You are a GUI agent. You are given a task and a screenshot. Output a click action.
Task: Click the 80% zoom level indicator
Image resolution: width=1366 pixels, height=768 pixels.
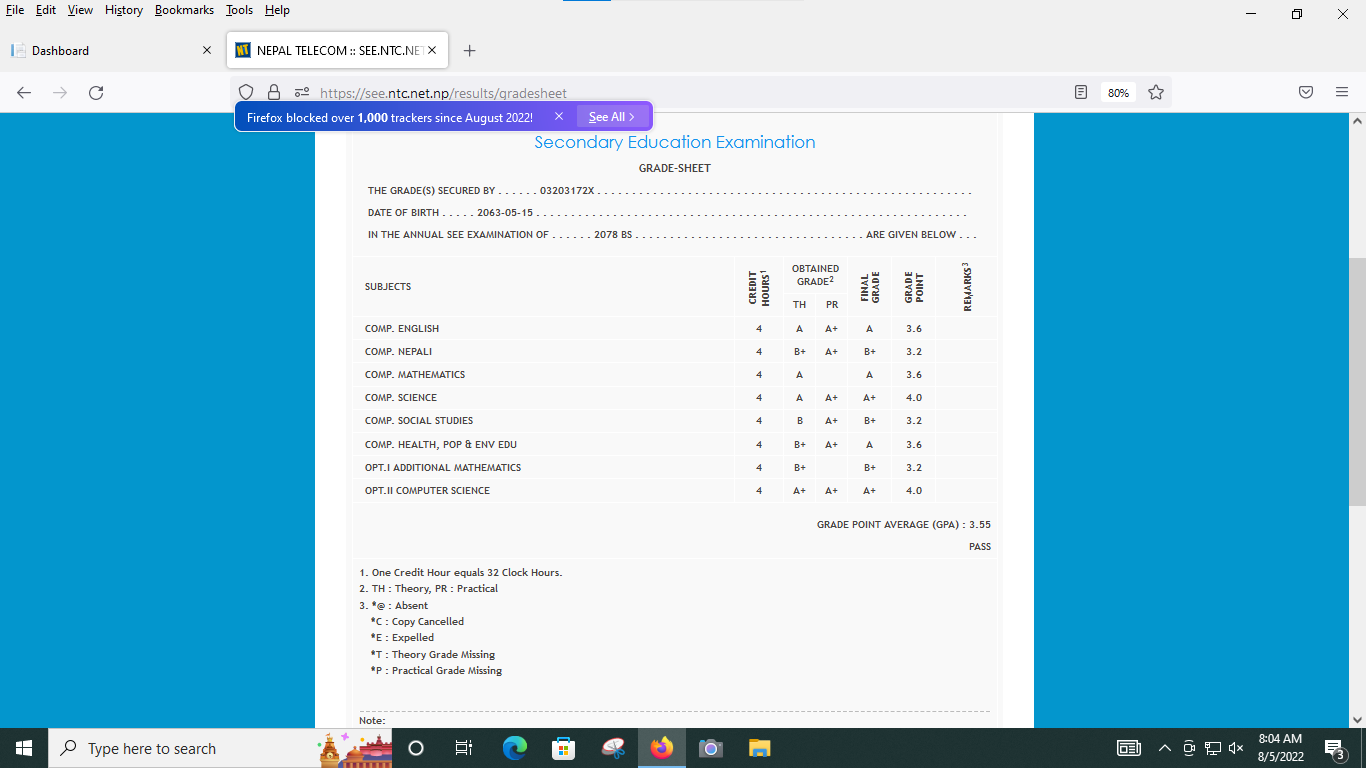tap(1118, 93)
